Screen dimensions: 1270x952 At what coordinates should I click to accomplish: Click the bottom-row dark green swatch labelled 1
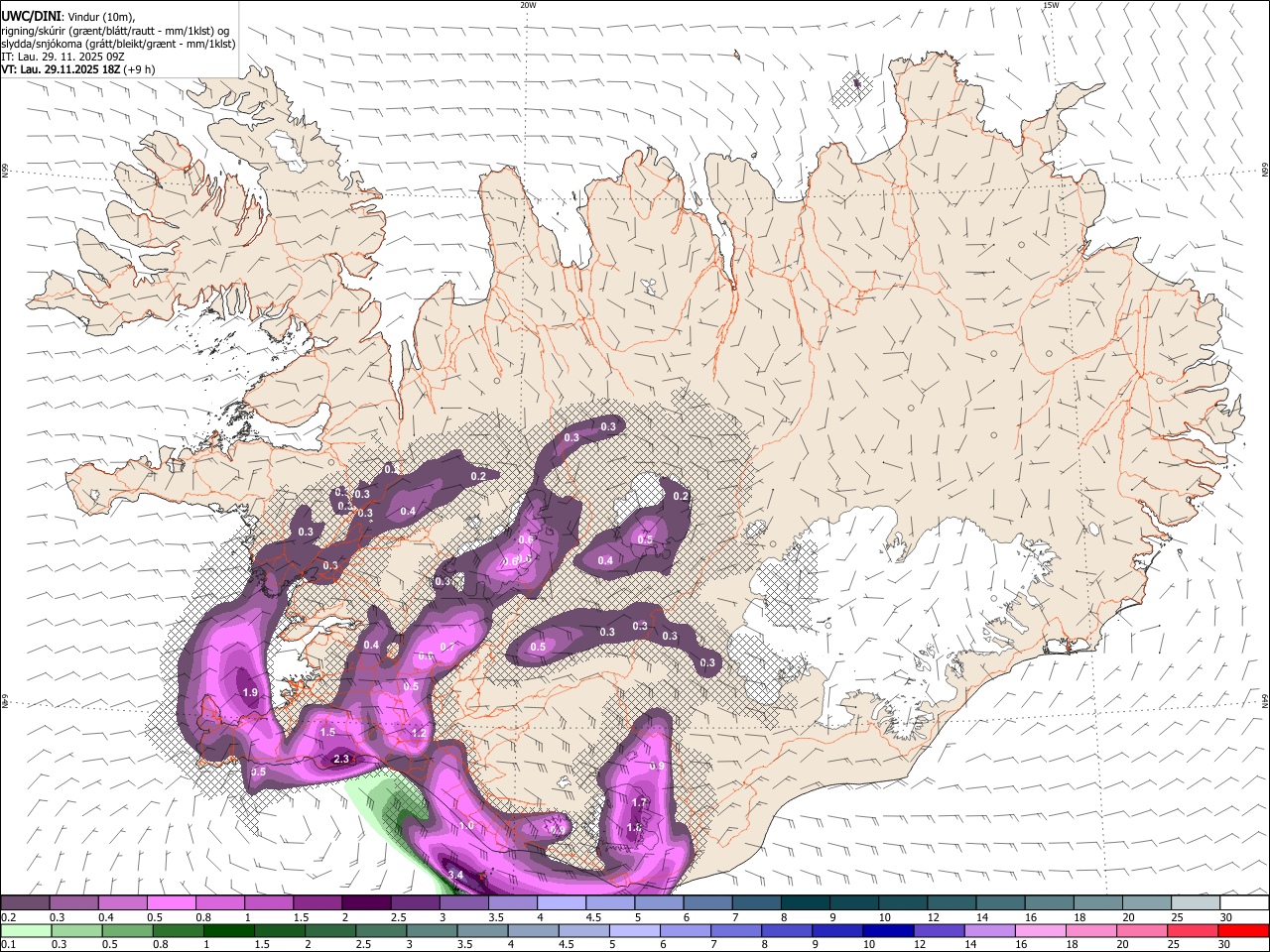(x=229, y=931)
